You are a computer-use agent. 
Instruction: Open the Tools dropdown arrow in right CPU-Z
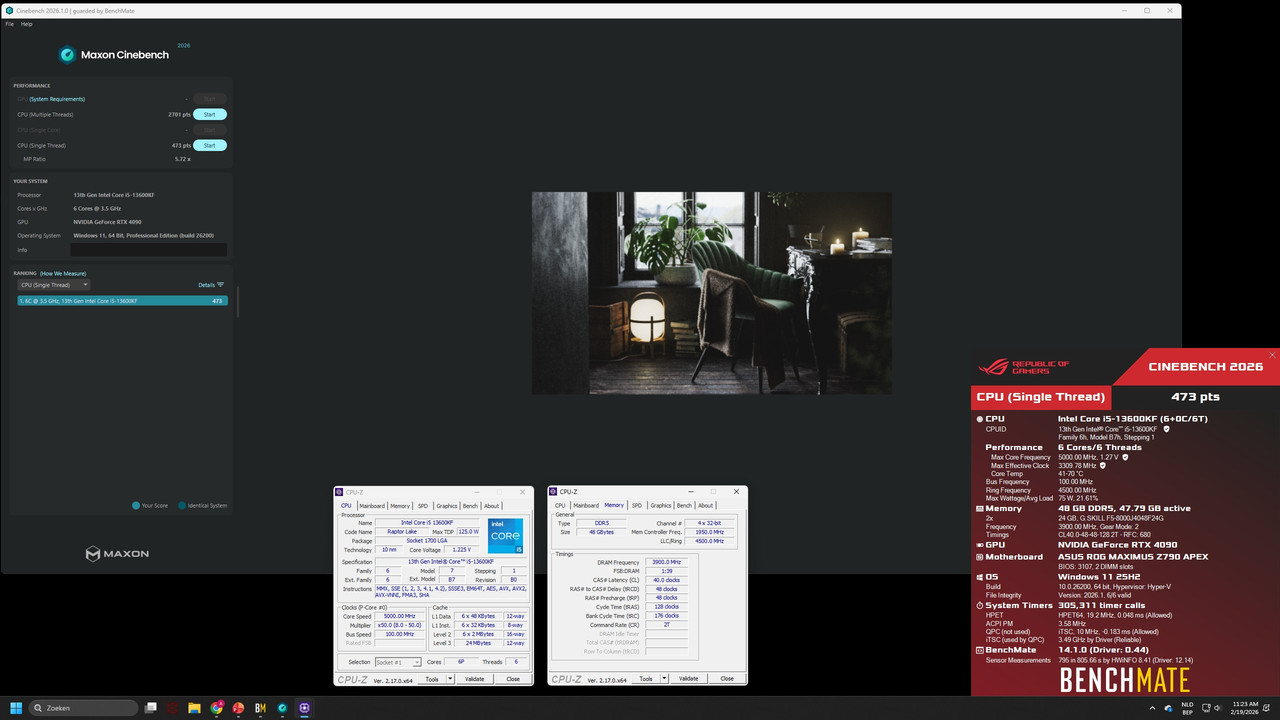point(664,679)
